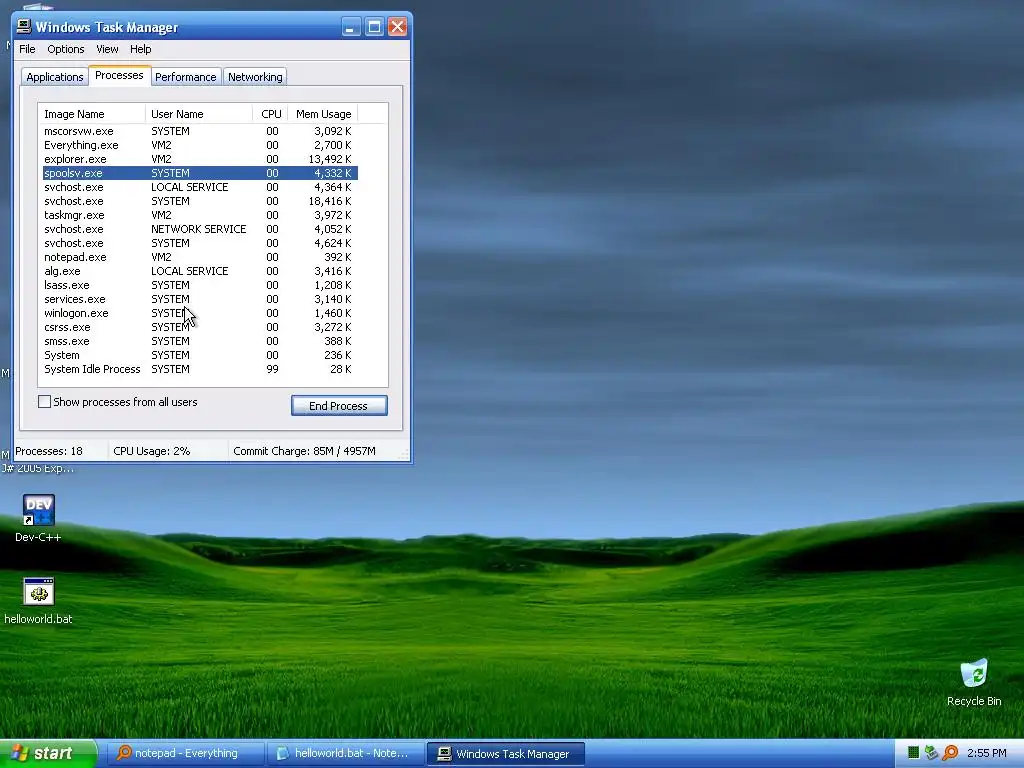1024x768 pixels.
Task: Select the mscorsvw.exe process row
Action: pos(200,131)
